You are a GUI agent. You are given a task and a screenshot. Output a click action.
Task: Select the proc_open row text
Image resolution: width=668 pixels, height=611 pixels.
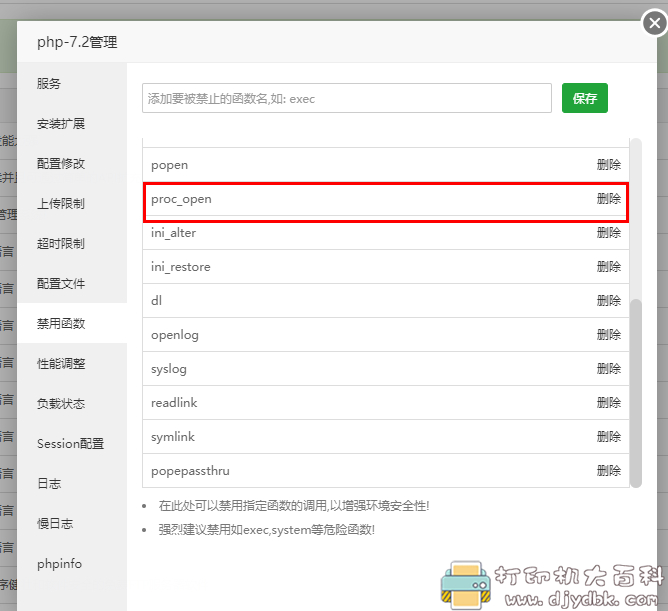[181, 199]
